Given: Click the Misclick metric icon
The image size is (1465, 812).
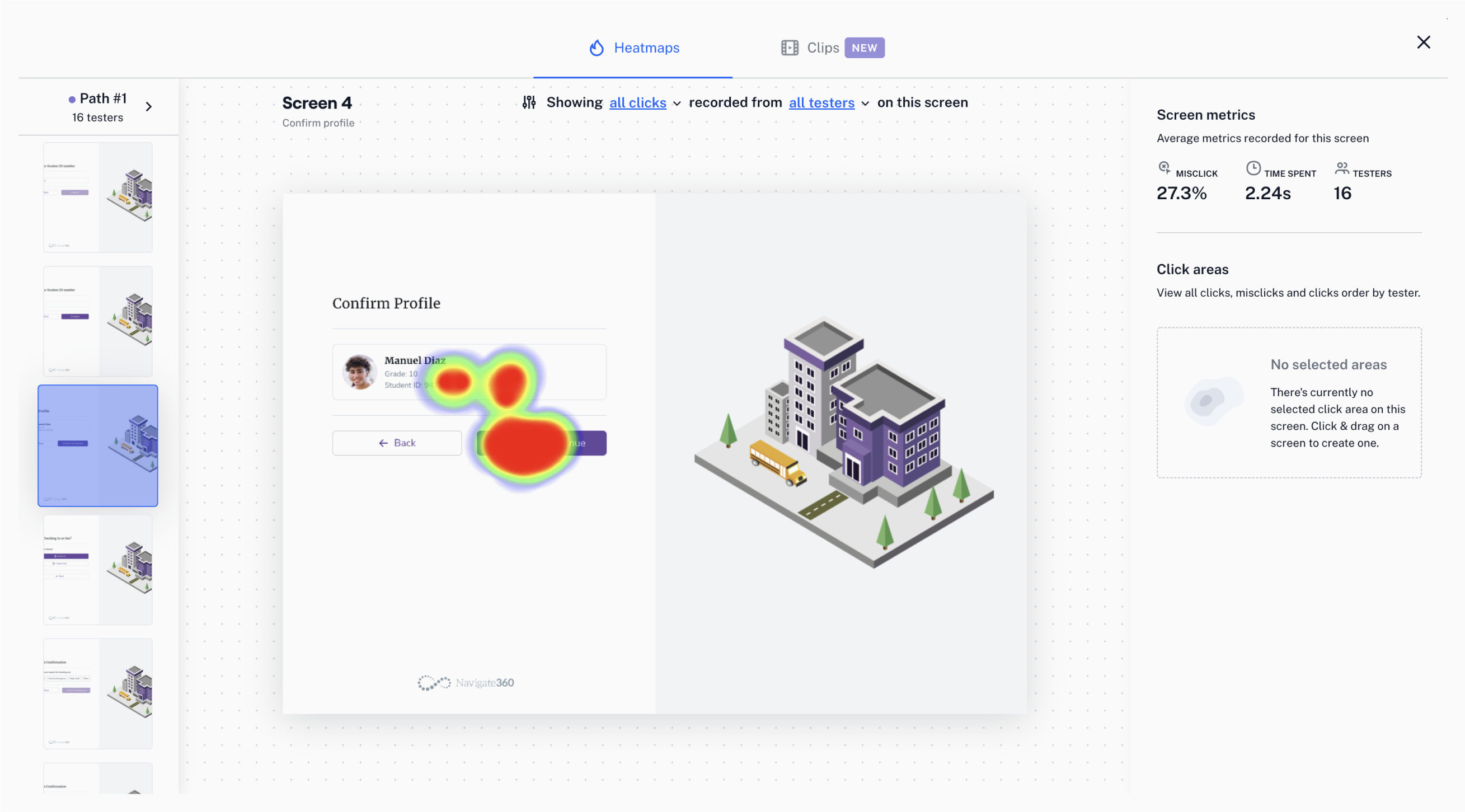Looking at the screenshot, I should (1164, 168).
